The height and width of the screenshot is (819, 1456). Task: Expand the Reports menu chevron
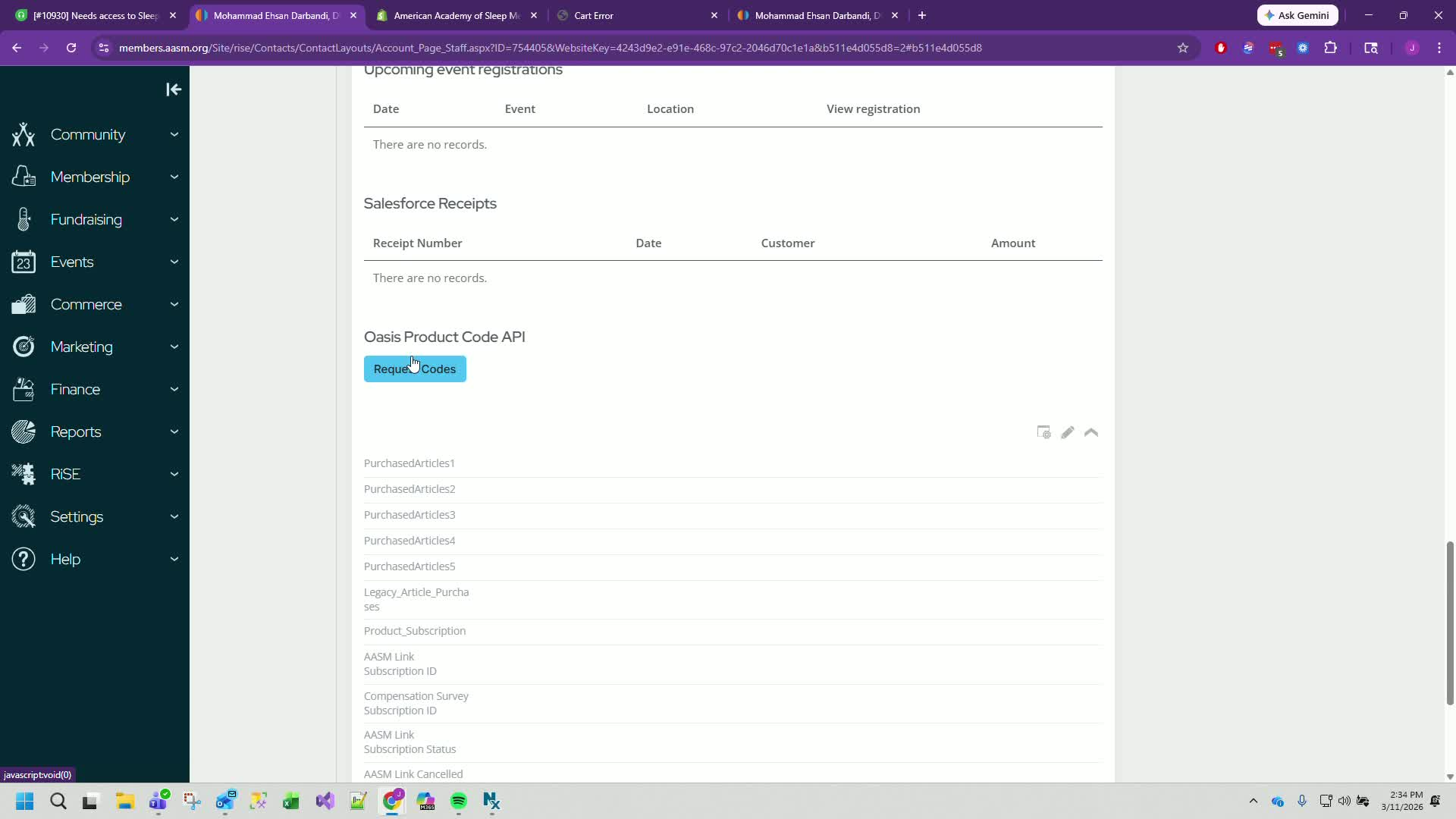(x=174, y=431)
